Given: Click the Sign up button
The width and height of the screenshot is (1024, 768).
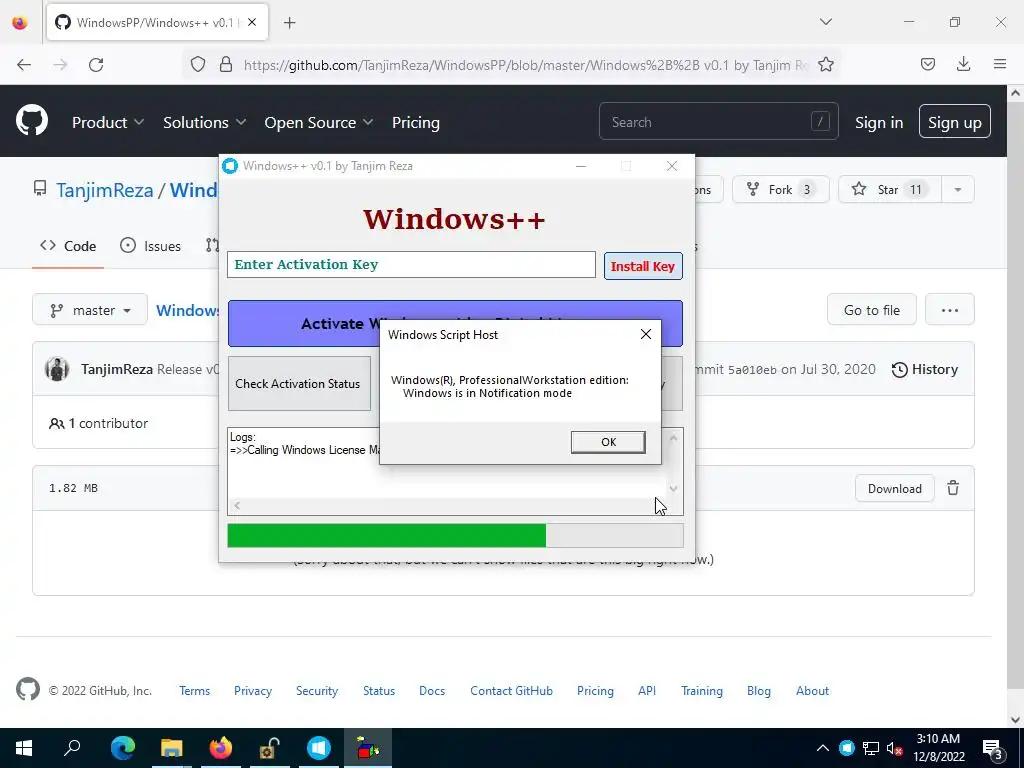Looking at the screenshot, I should (954, 121).
